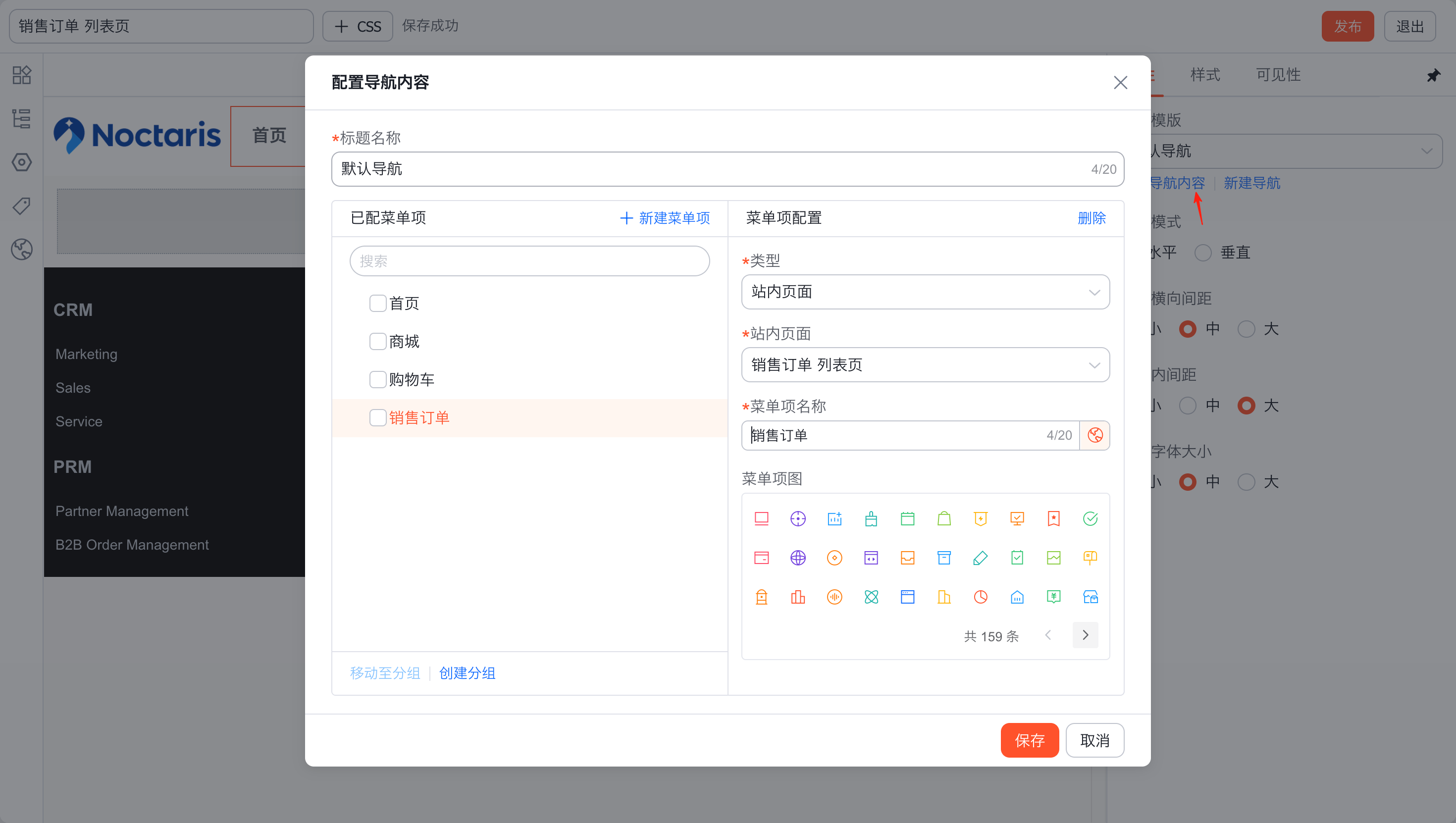Open the 可见性 tab
1456x823 pixels.
click(1278, 75)
